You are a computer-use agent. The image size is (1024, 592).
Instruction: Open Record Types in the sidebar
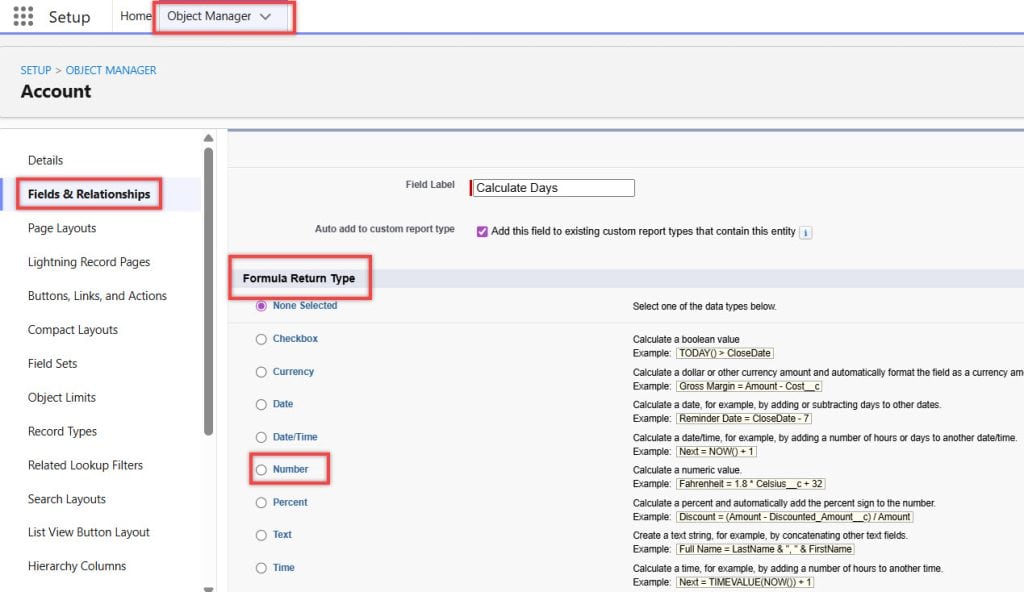(62, 431)
